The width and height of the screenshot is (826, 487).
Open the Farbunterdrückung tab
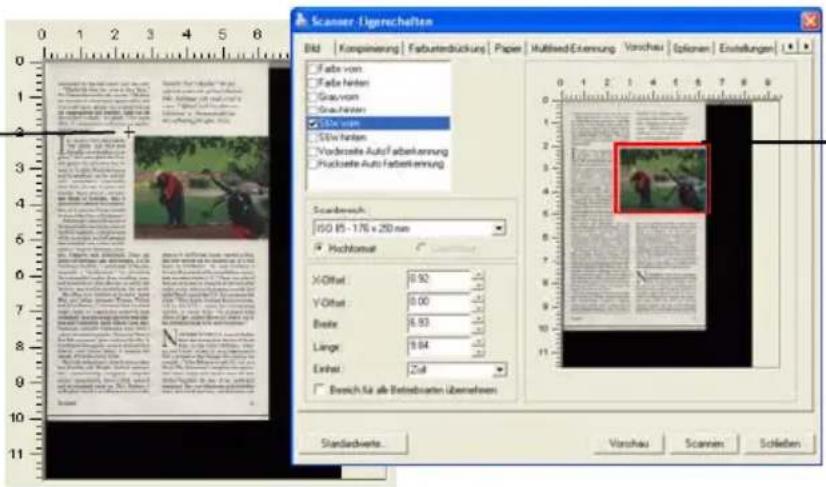pyautogui.click(x=446, y=48)
